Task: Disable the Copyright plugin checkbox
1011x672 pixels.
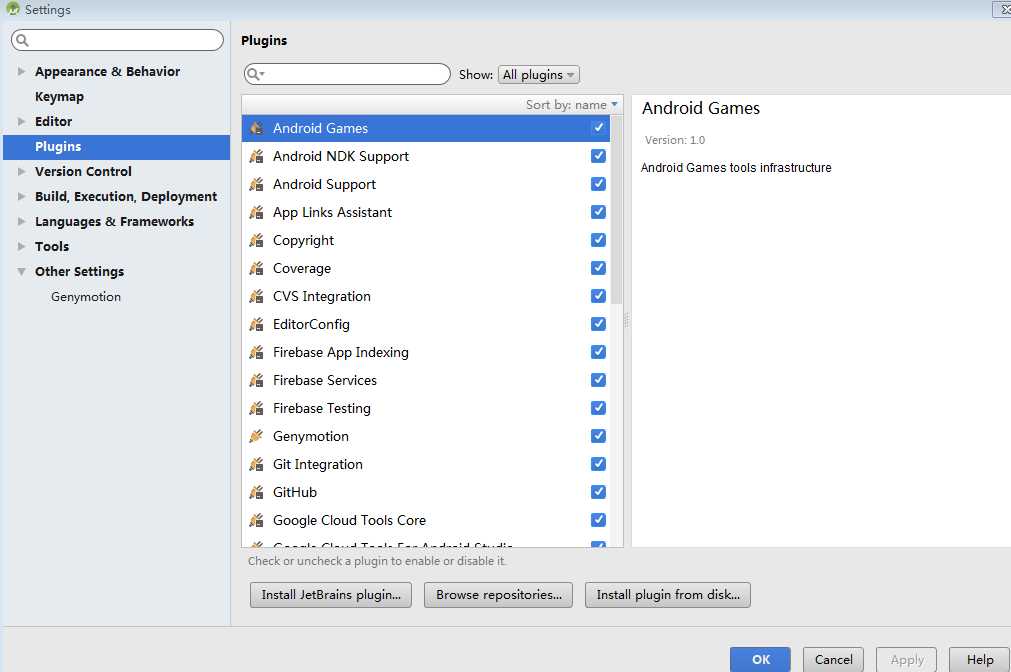Action: (x=598, y=240)
